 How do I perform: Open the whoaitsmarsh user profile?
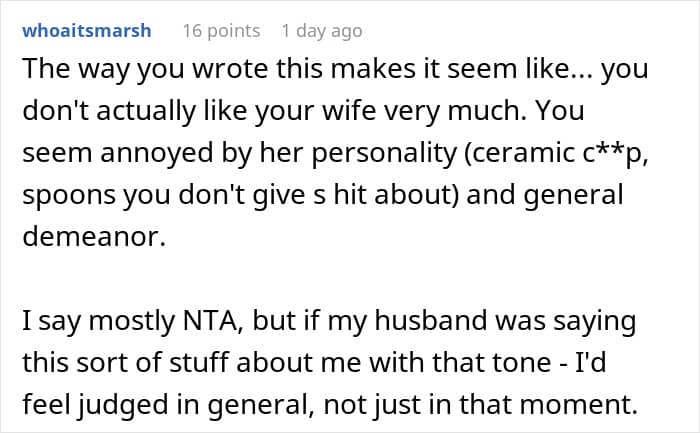(x=85, y=31)
